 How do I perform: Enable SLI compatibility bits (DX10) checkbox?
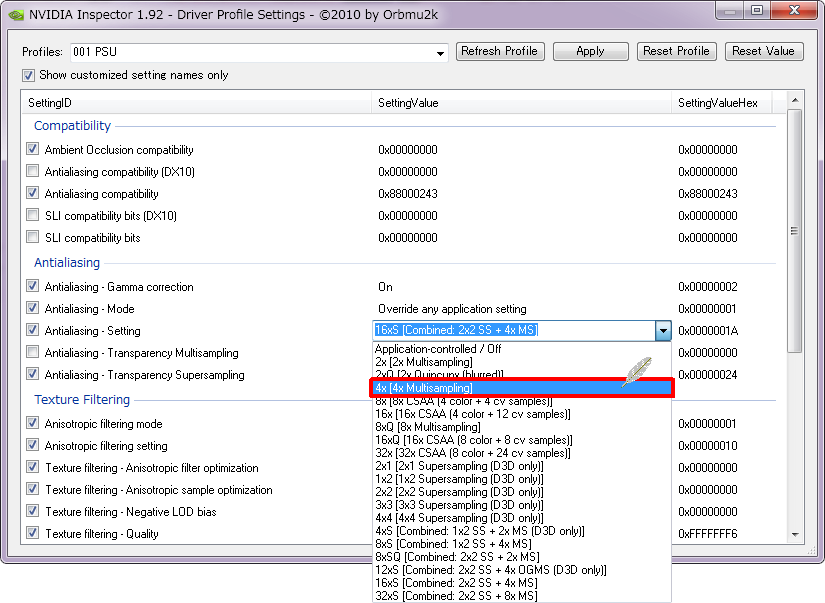click(x=33, y=215)
